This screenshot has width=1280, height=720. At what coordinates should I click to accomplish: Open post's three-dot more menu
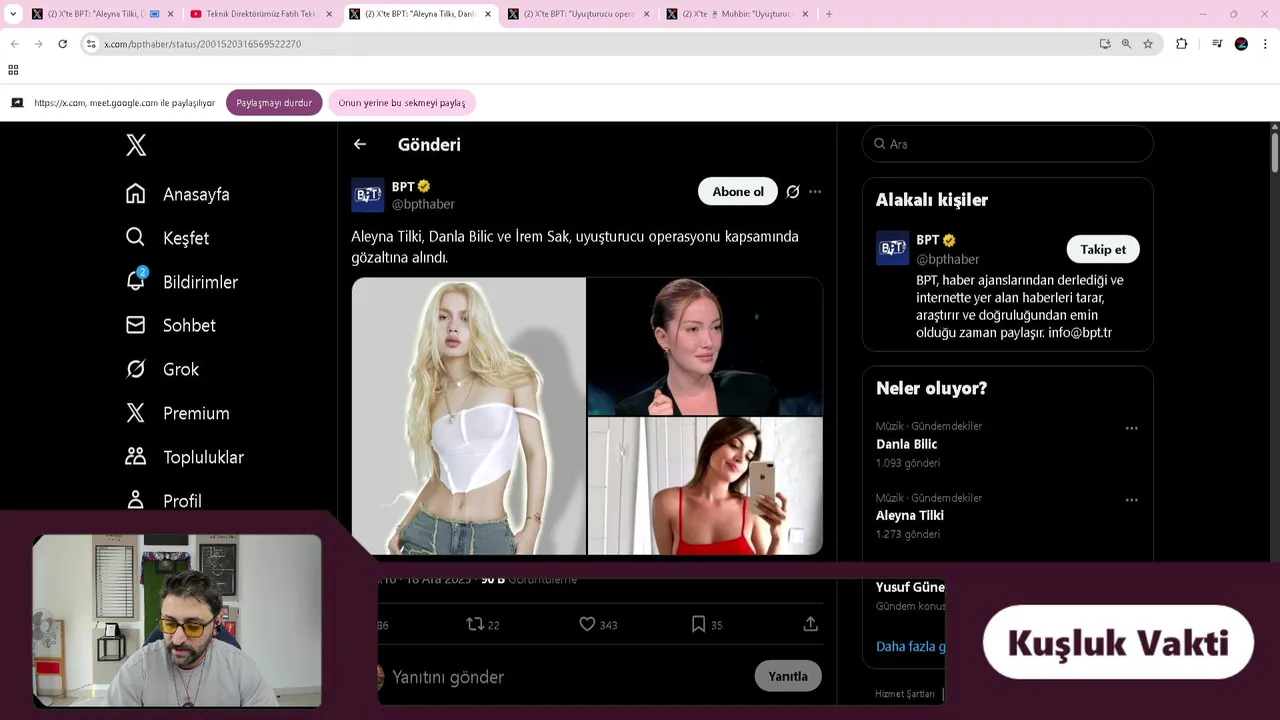815,192
